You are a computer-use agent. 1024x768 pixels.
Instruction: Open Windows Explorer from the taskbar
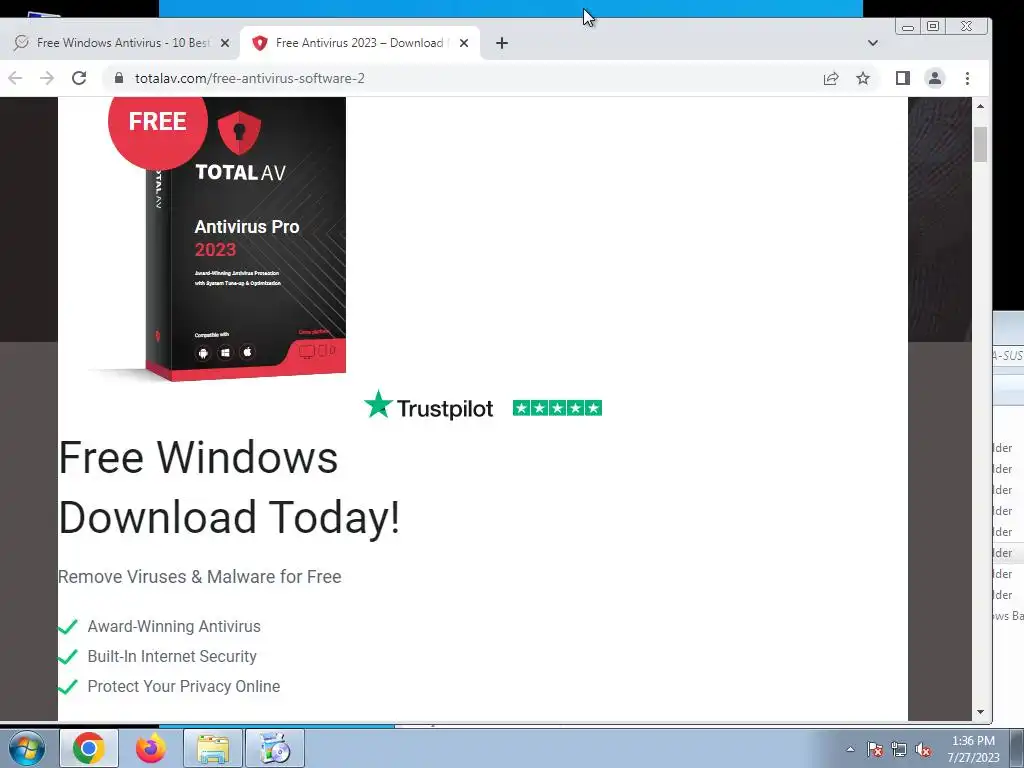point(213,748)
